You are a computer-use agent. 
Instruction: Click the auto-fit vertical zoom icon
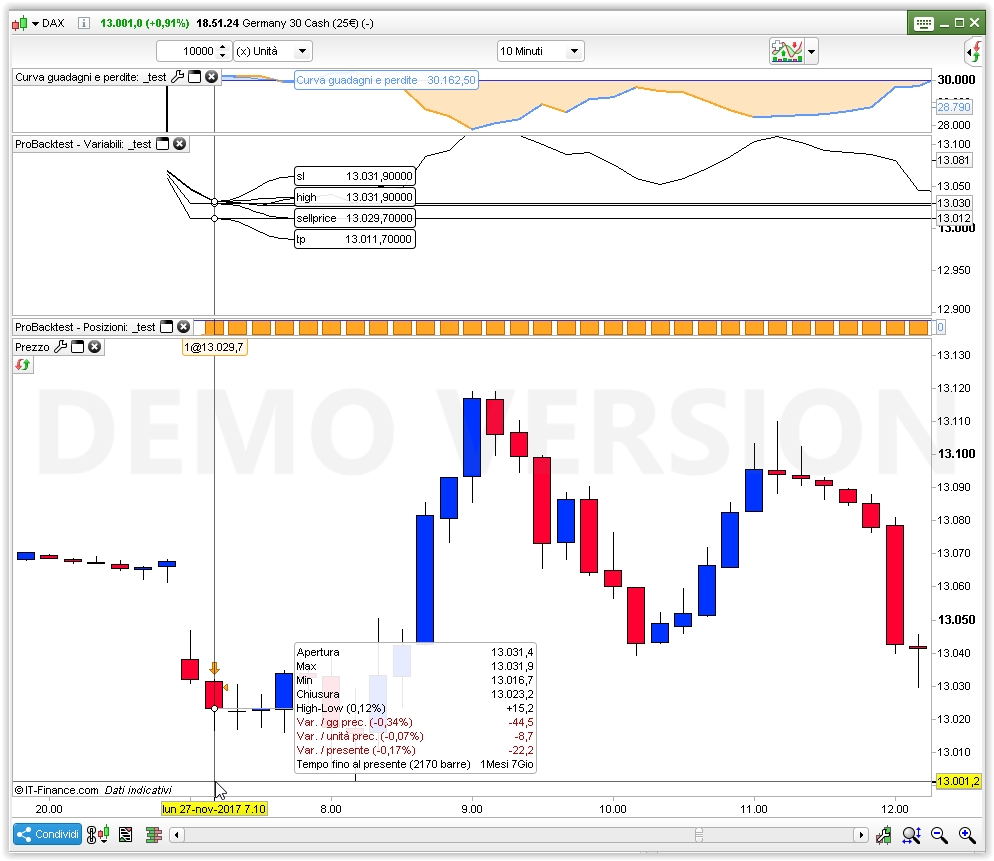912,835
